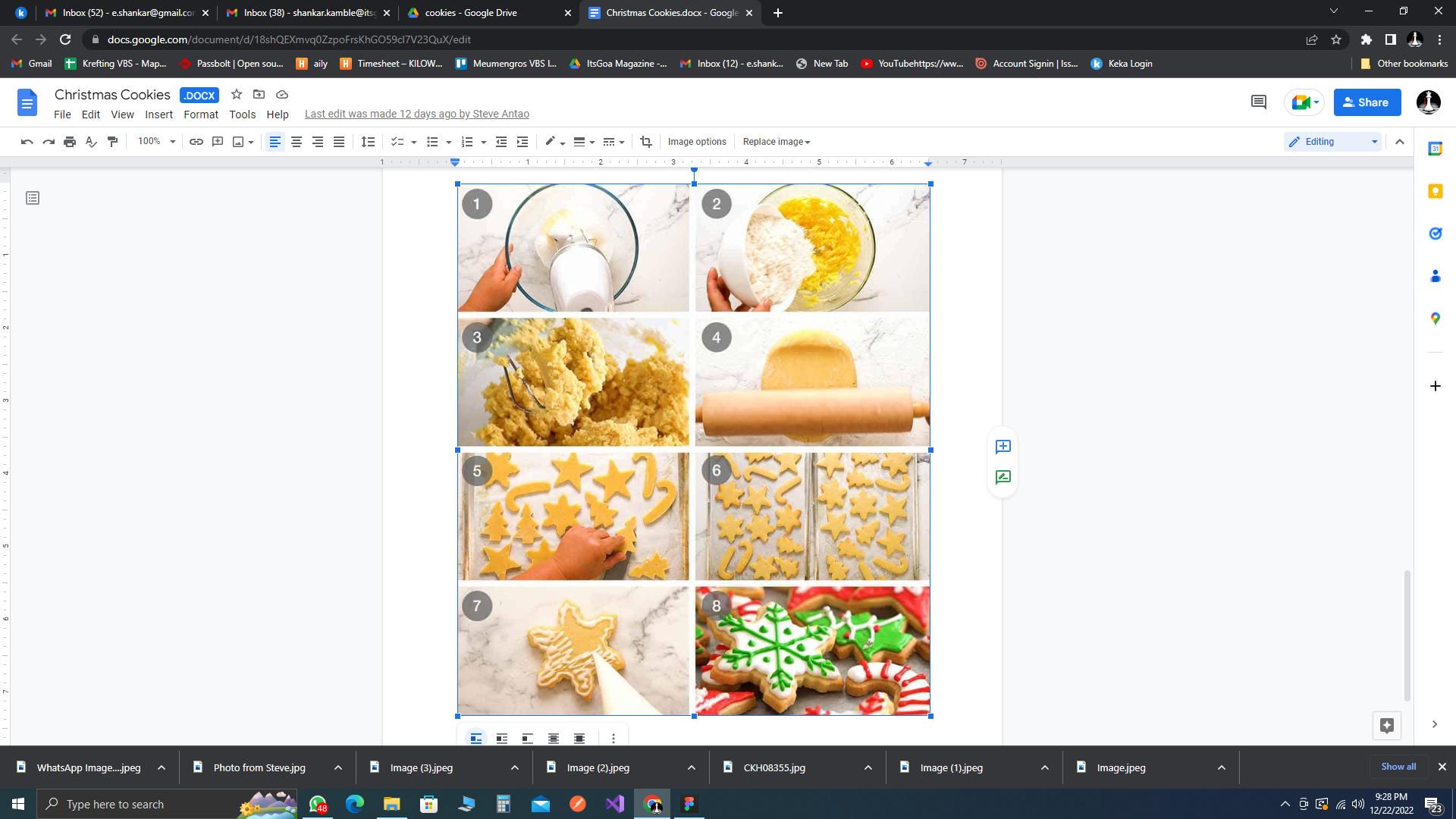Star the Christmas Cookies document
The height and width of the screenshot is (819, 1456).
coord(237,95)
